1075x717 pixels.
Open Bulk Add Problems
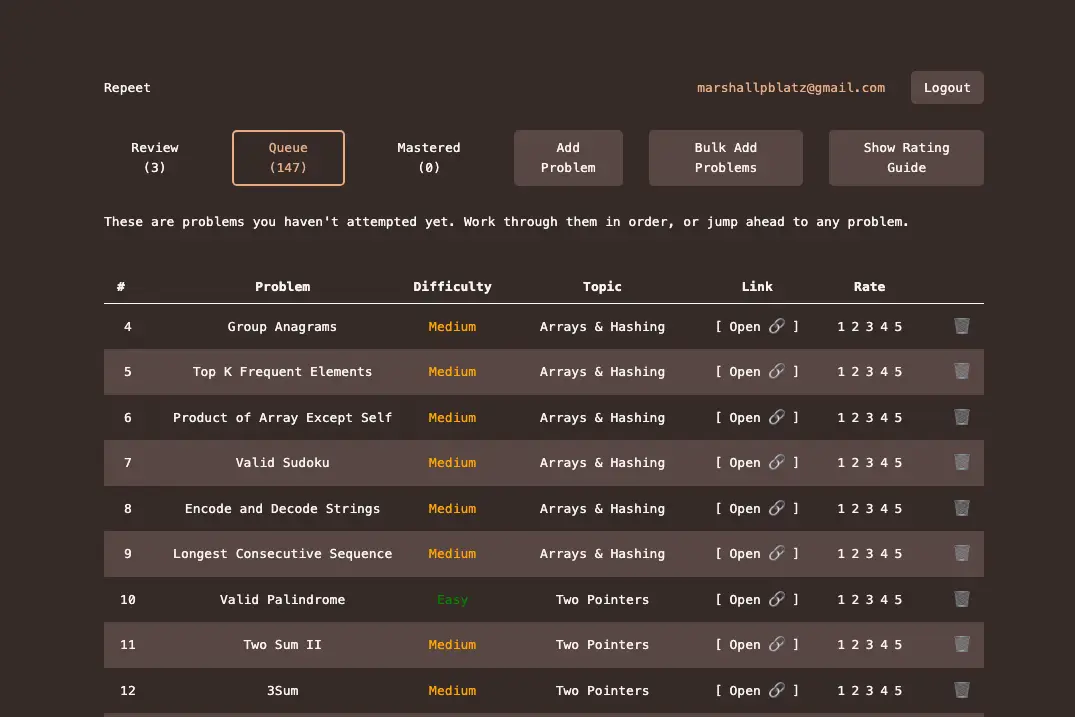(x=725, y=158)
